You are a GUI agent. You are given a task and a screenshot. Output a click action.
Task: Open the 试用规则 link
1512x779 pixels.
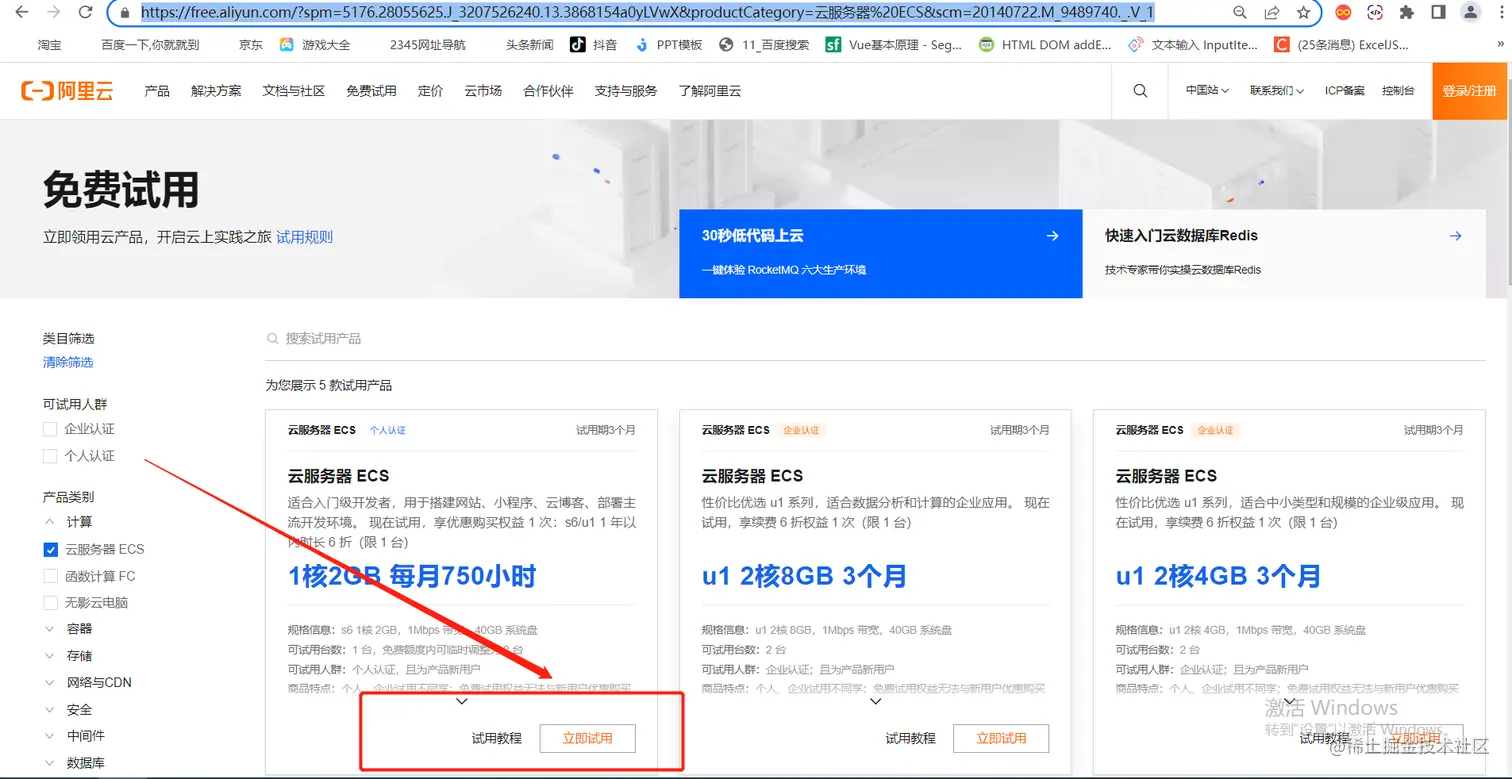coord(305,237)
